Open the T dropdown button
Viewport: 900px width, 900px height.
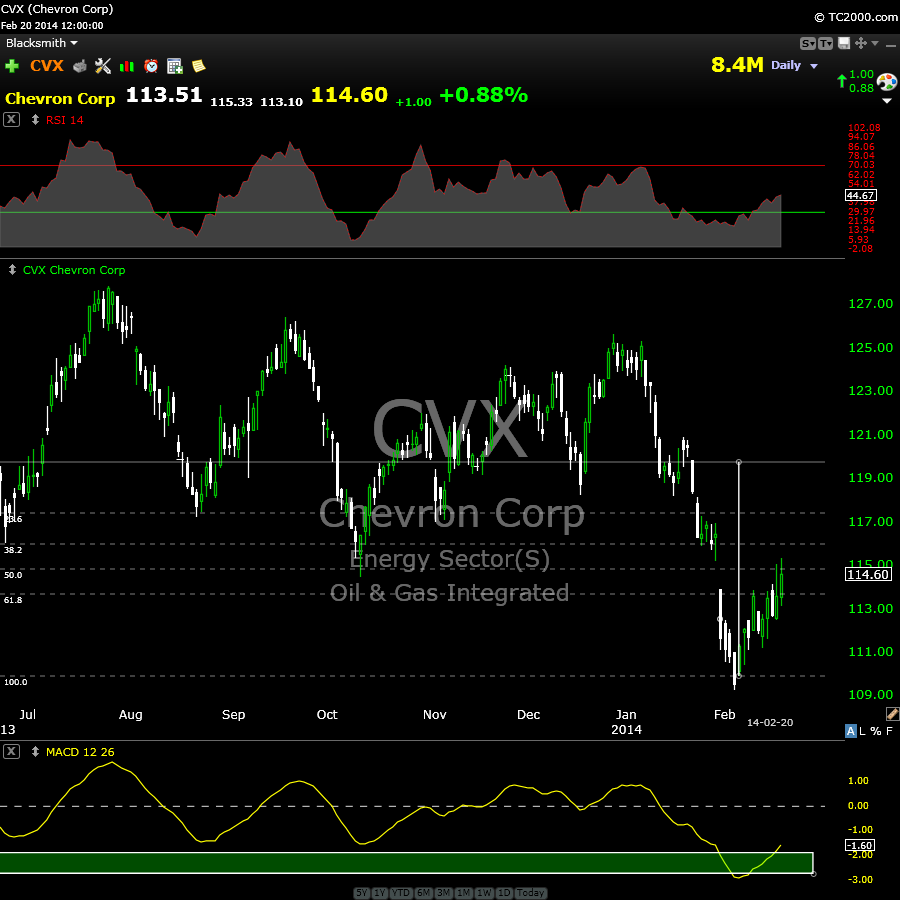pos(825,44)
